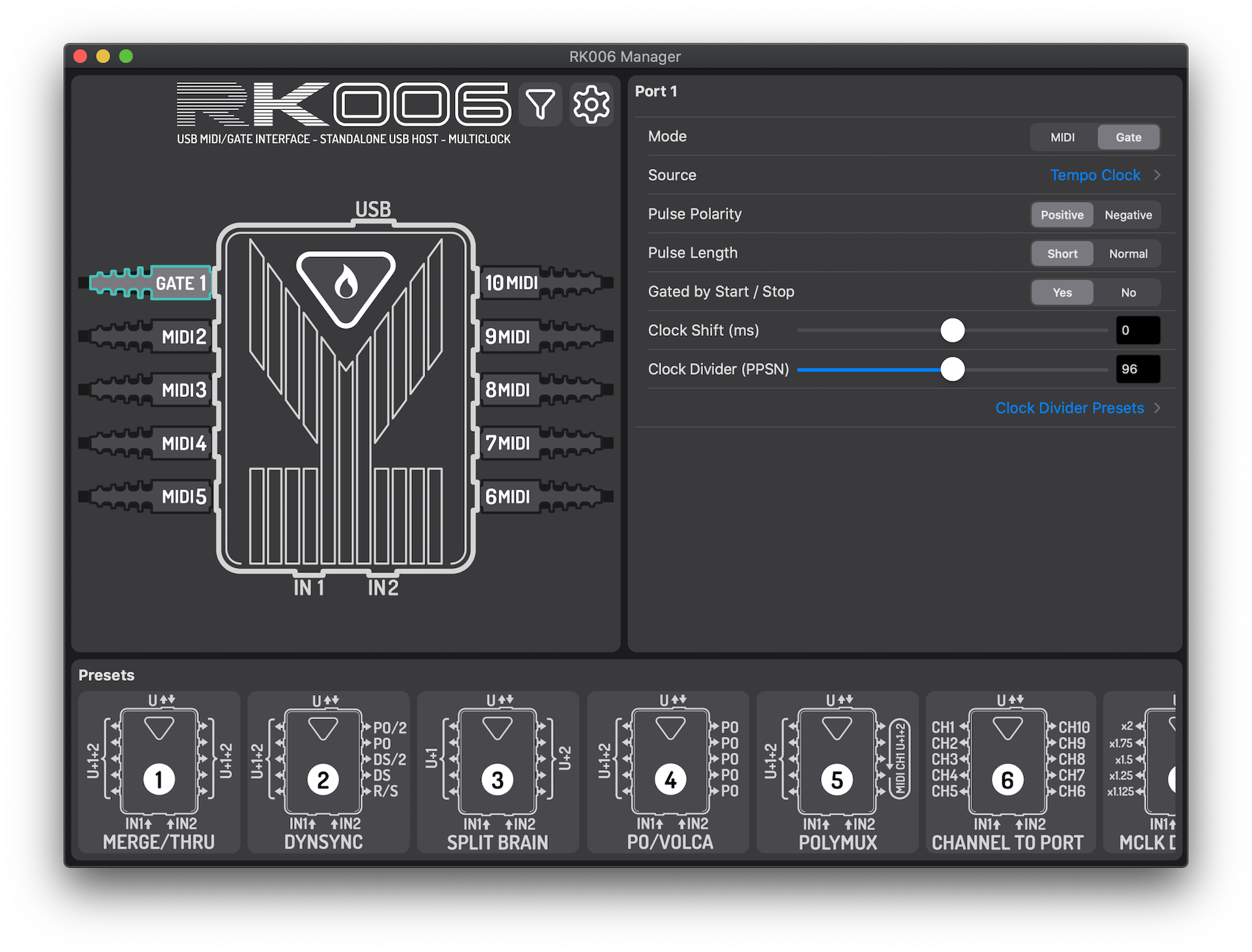Select the 10 MIDI port connector
Screen dimensions: 1252x952
[511, 283]
